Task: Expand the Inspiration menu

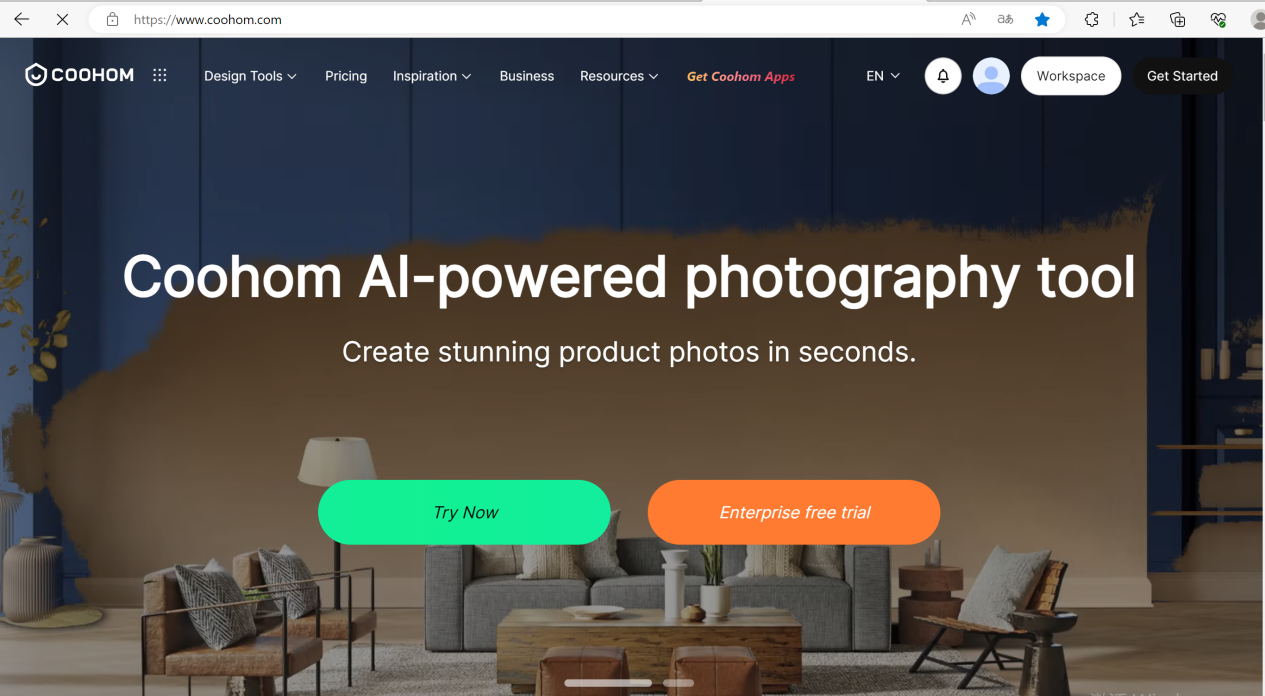Action: [432, 76]
